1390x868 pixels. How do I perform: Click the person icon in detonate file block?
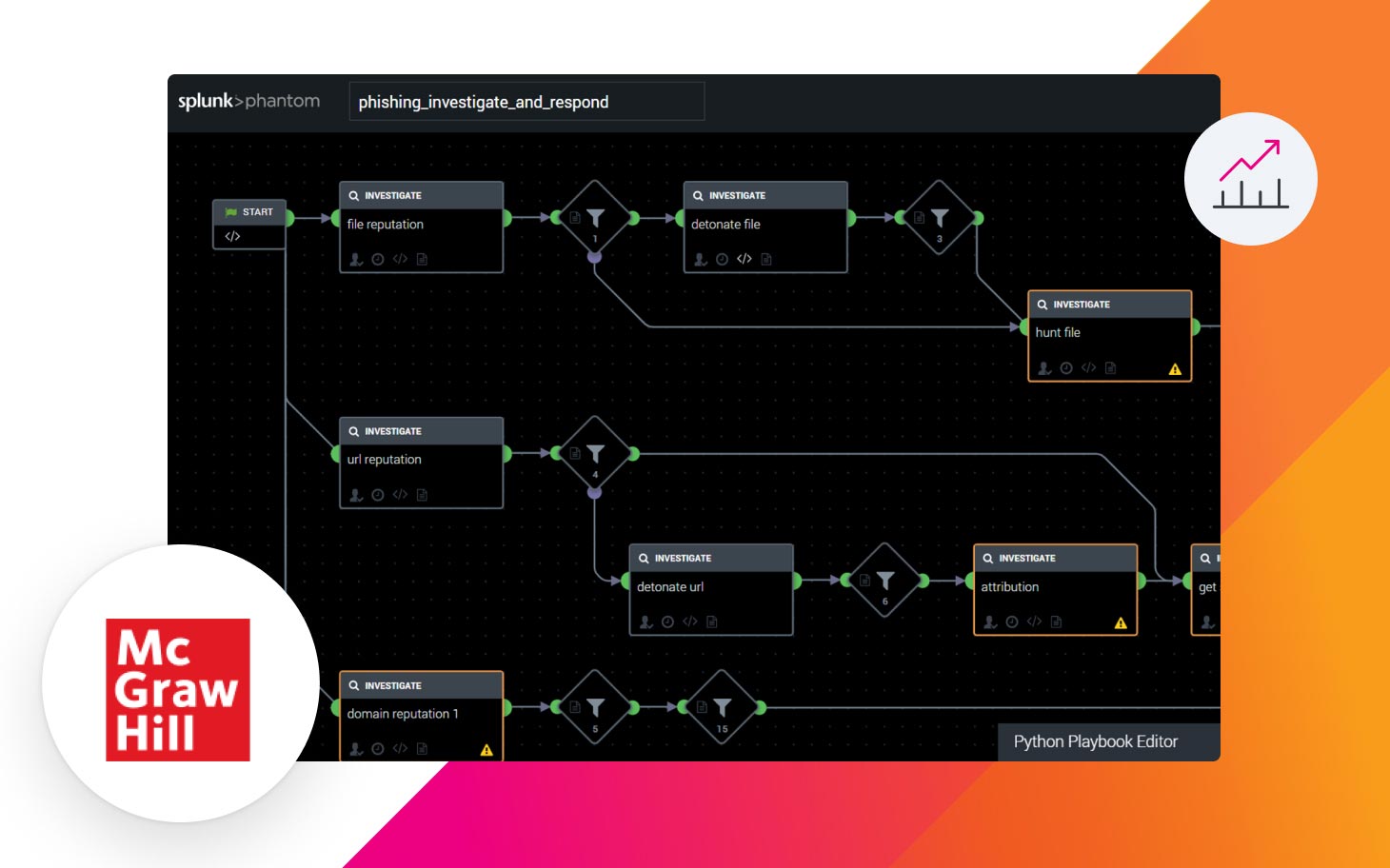coord(701,259)
